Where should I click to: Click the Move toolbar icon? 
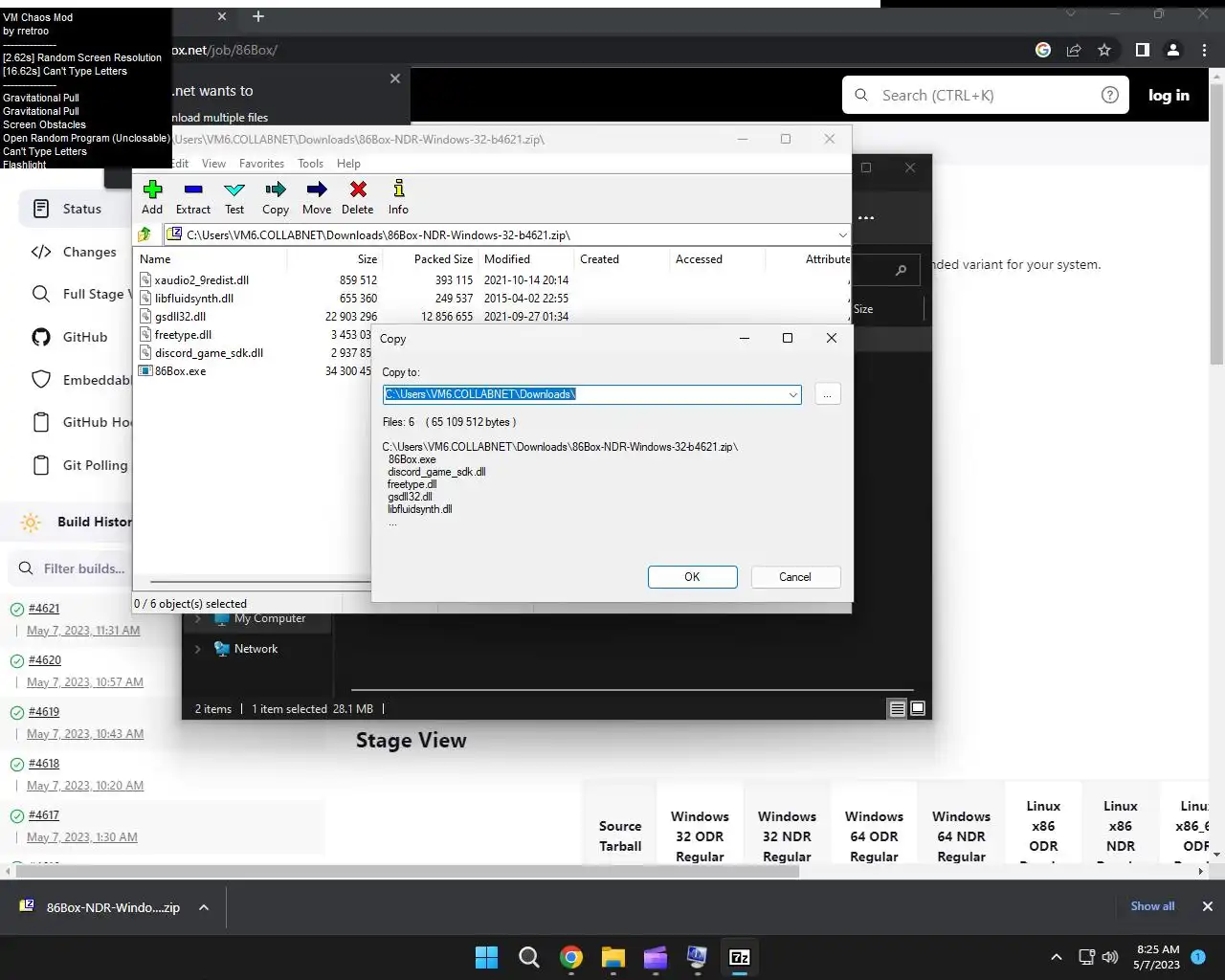[x=317, y=189]
